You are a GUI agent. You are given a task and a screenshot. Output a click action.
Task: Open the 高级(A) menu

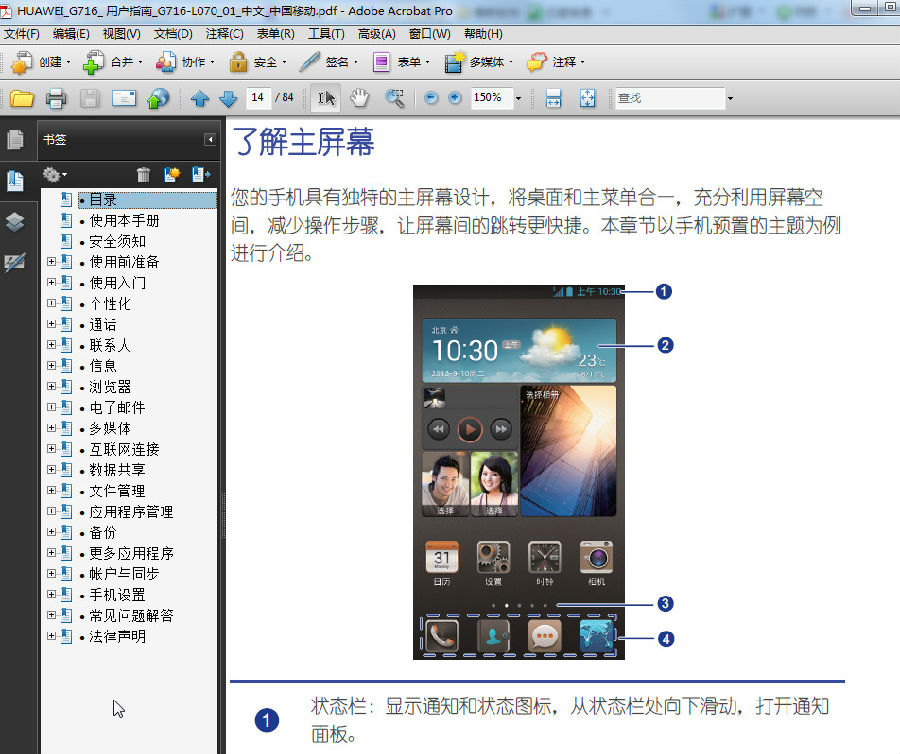pos(377,34)
